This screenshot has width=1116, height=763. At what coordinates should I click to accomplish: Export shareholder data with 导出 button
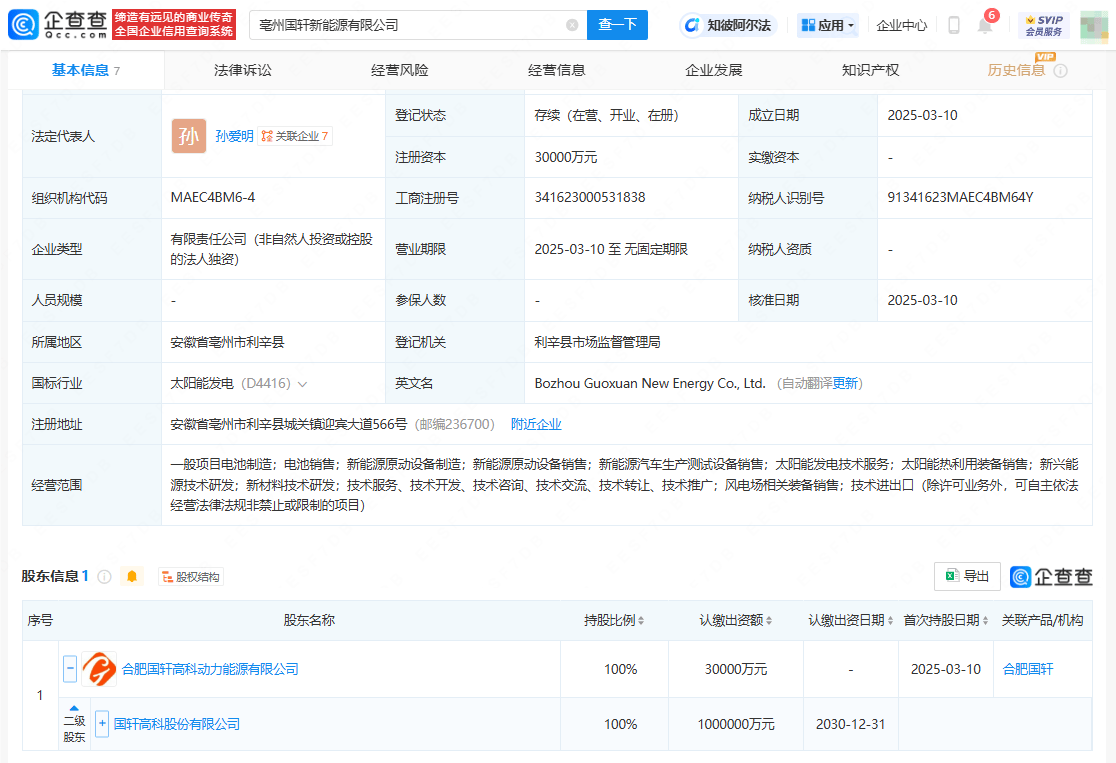pos(967,577)
